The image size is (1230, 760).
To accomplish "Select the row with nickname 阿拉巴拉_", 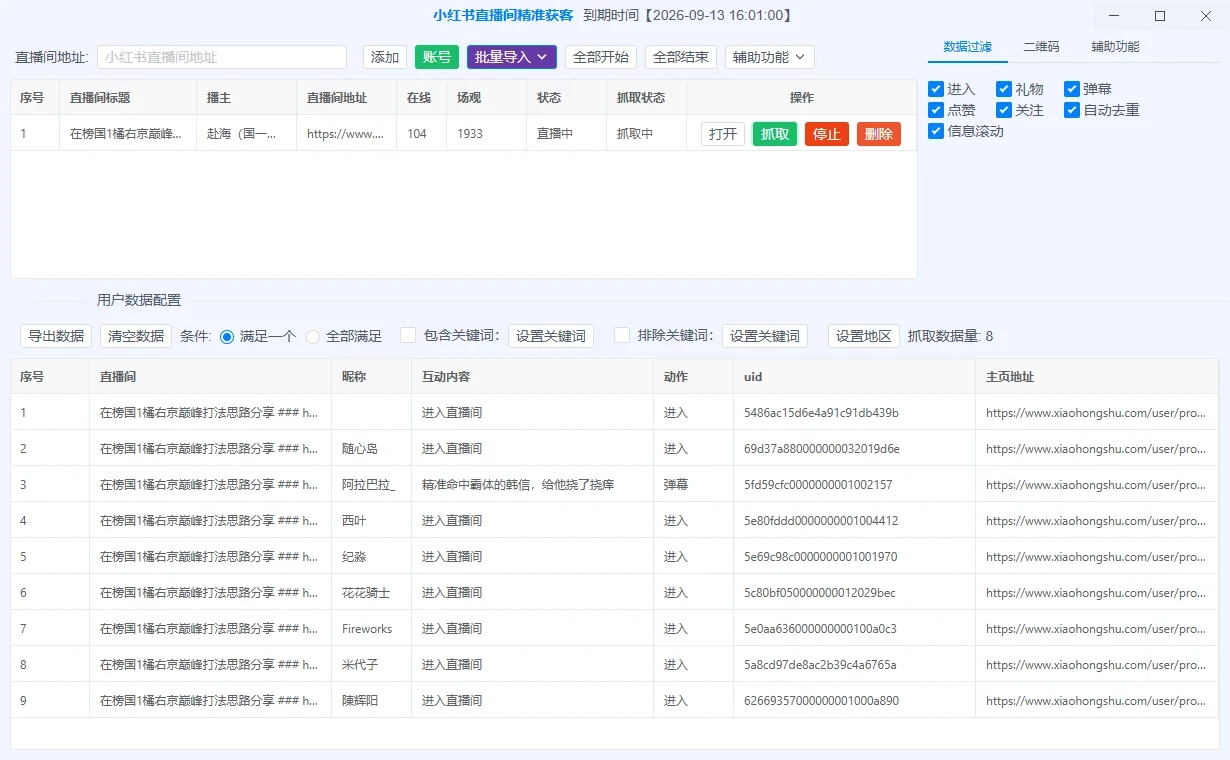I will pyautogui.click(x=614, y=485).
